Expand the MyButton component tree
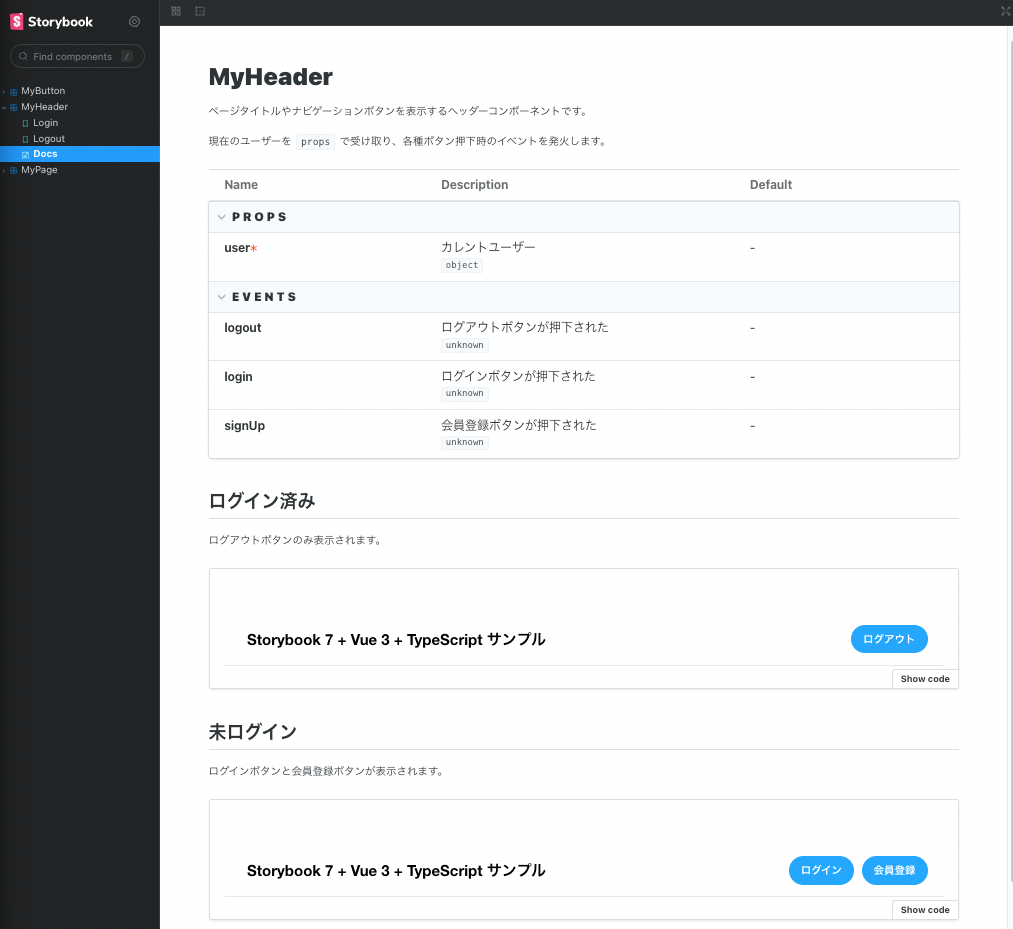Screen dimensions: 1013x929 [x=6, y=90]
